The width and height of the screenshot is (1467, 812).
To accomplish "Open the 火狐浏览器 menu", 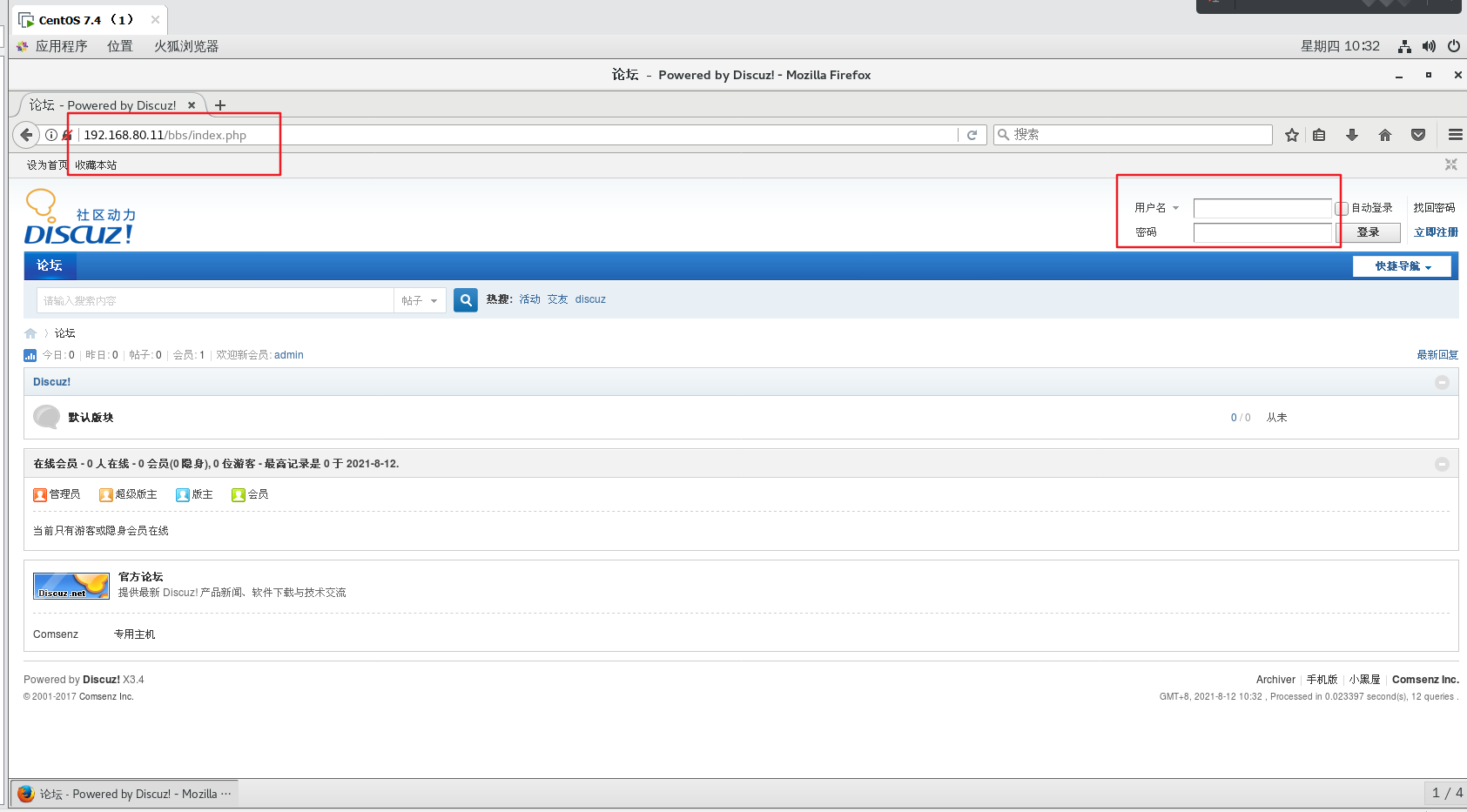I will 186,46.
